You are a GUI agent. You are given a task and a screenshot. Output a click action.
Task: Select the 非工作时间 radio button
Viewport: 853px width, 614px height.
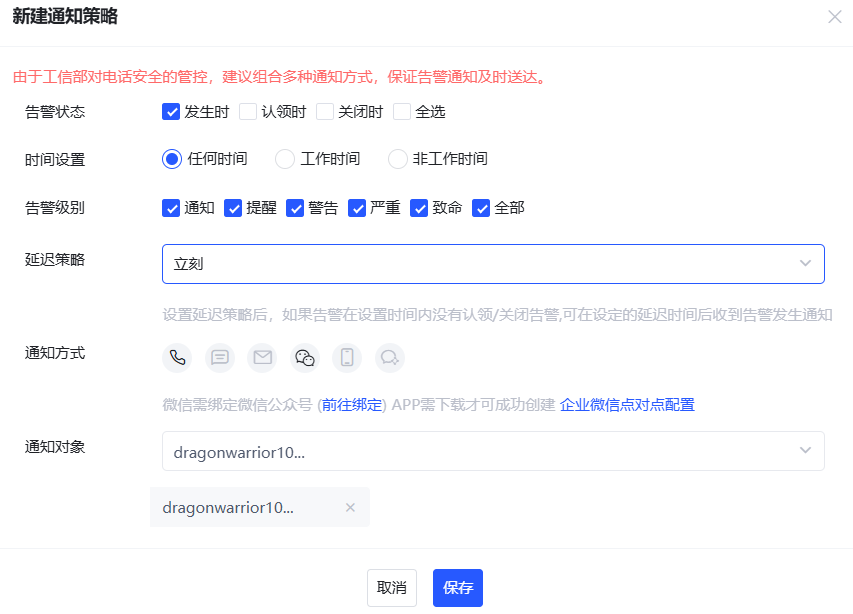coord(398,159)
